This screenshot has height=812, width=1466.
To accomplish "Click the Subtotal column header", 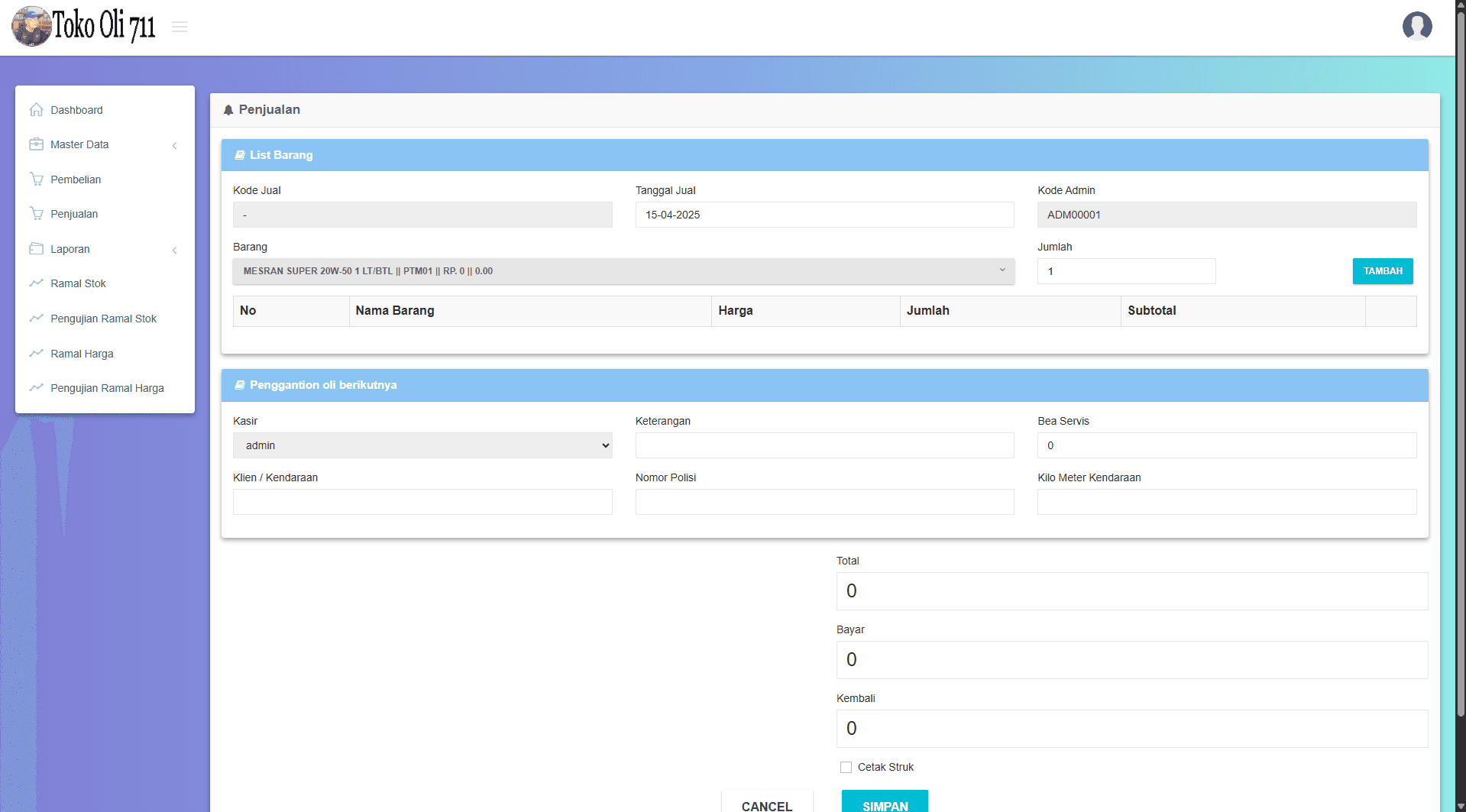I will point(1243,311).
